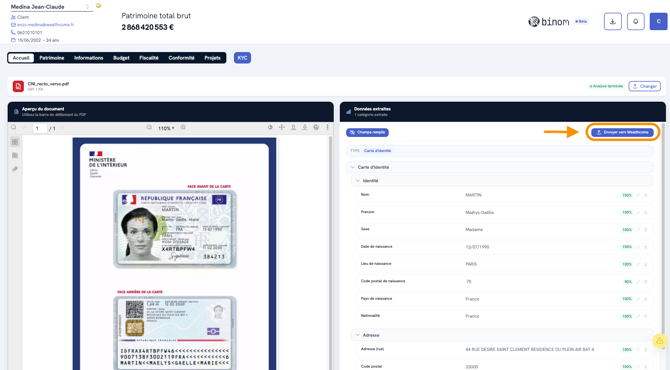Screen dimensions: 670x370
Task: Edit the Prénom field with pencil icon
Action: coord(638,212)
